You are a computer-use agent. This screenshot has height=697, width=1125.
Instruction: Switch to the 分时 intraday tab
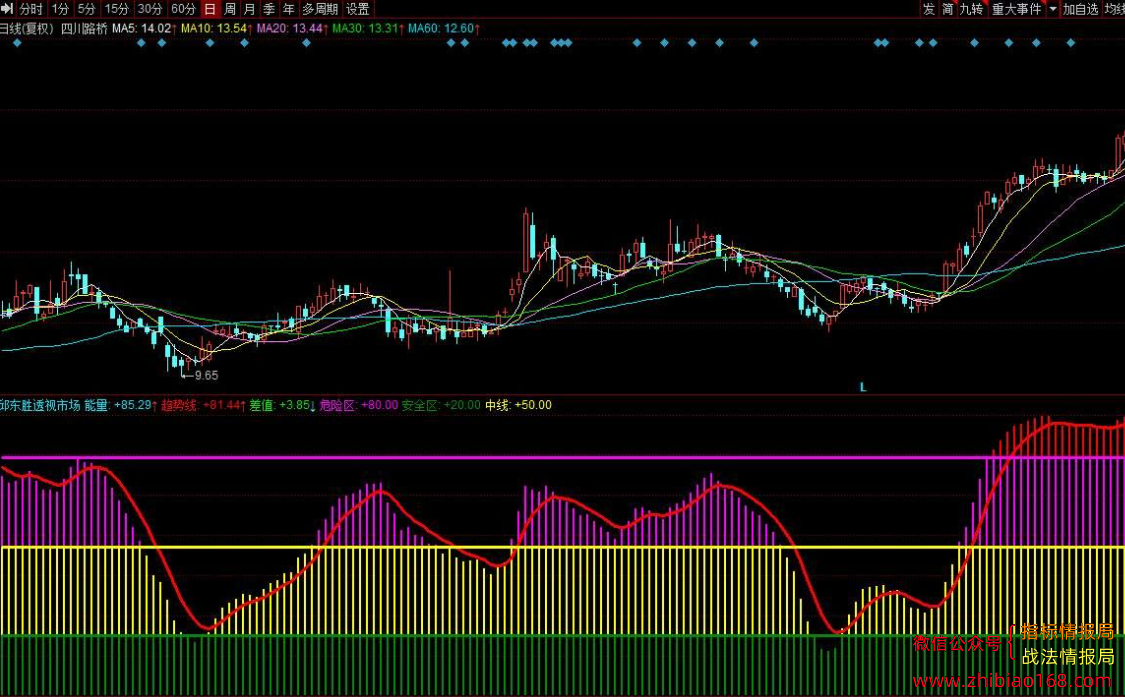coord(31,9)
